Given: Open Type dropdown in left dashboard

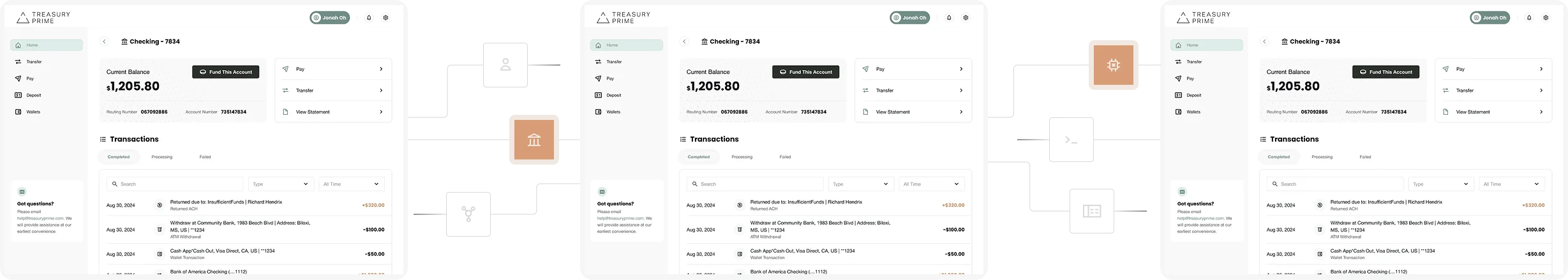Looking at the screenshot, I should 281,184.
